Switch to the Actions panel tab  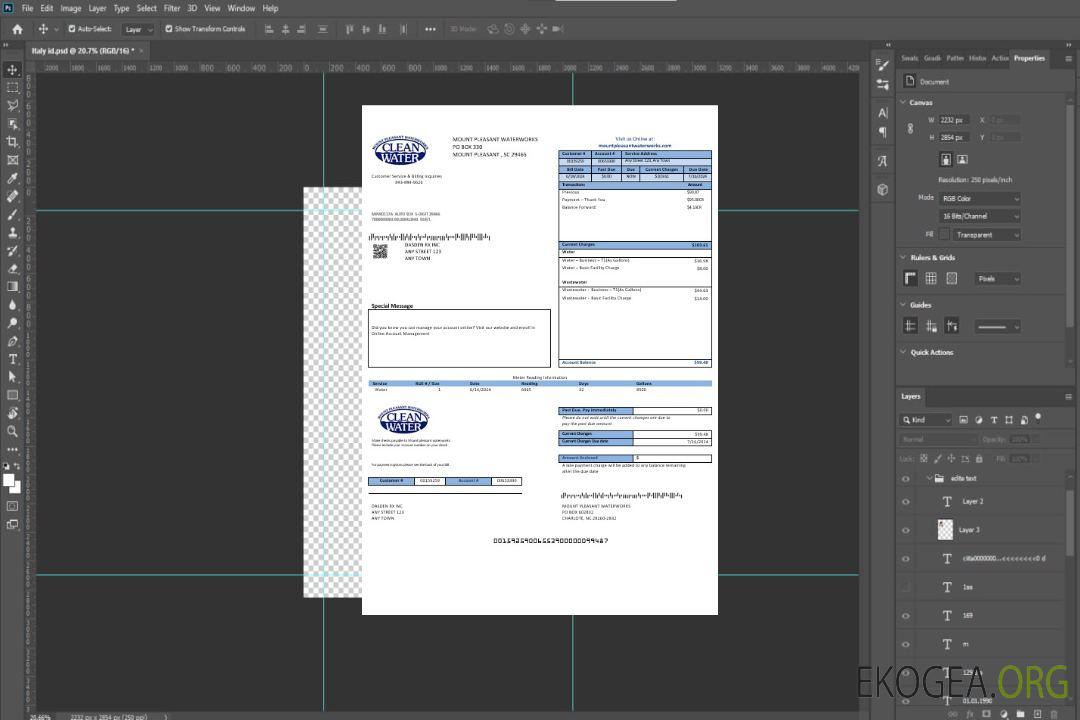click(999, 58)
